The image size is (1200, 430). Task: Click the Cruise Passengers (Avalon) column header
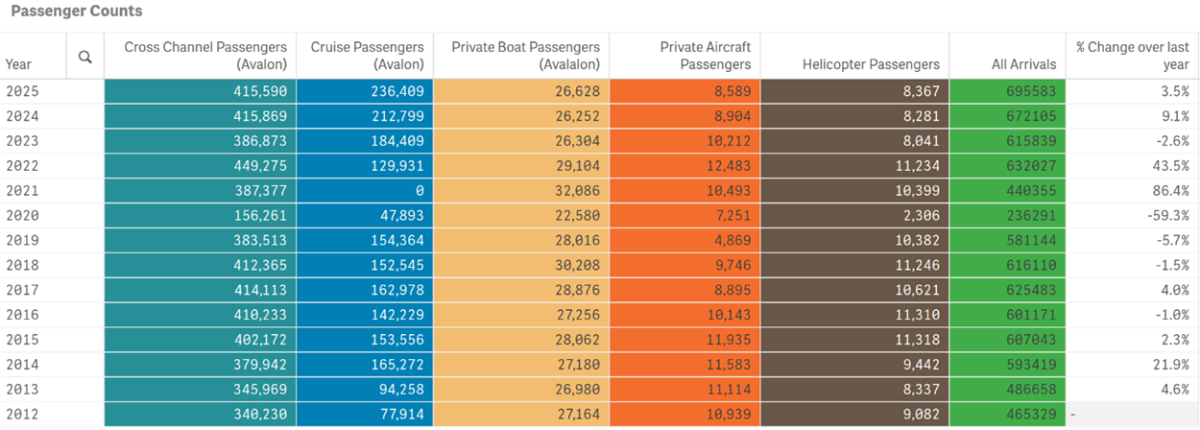pos(367,55)
